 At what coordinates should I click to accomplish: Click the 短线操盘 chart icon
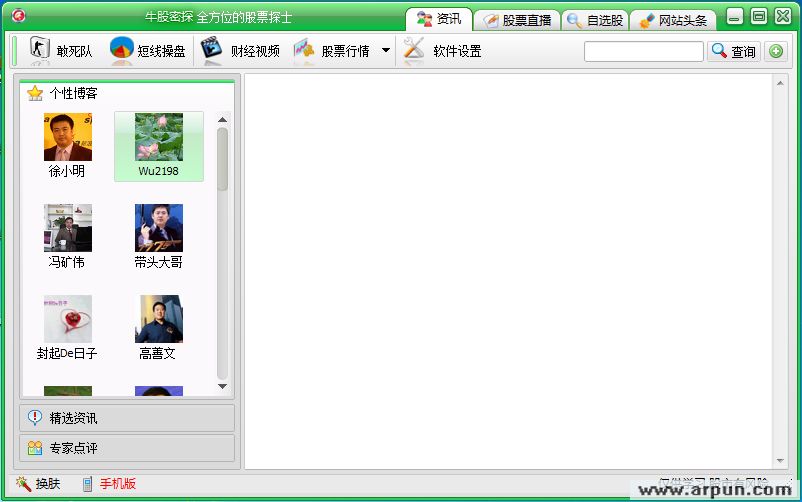[x=122, y=50]
